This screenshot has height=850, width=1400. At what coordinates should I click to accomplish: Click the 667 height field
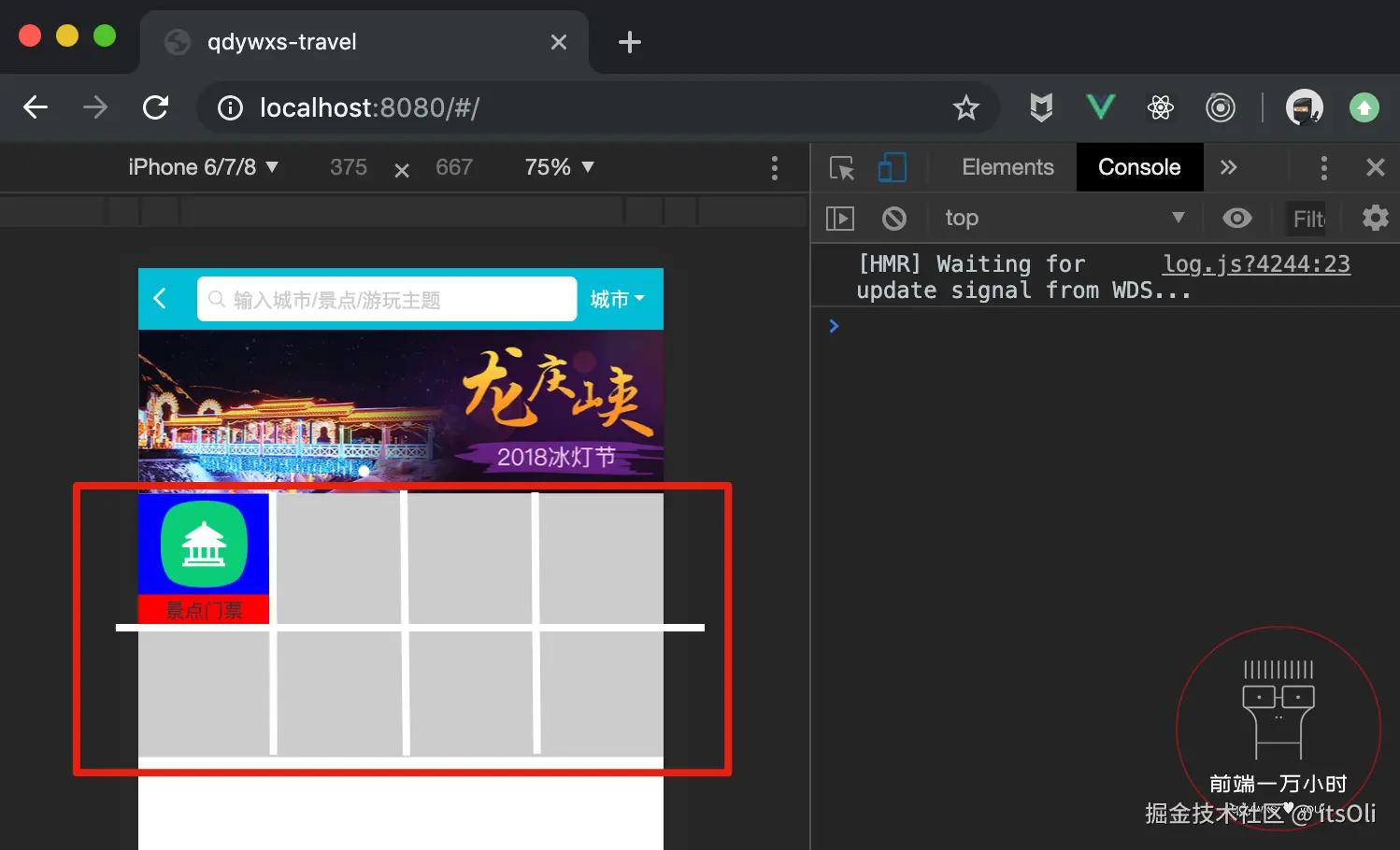tap(454, 167)
